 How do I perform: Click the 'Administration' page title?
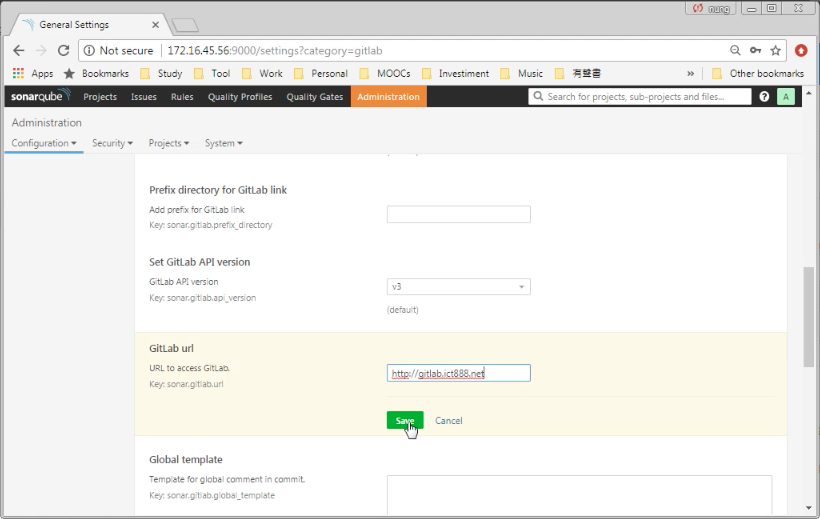[x=47, y=122]
